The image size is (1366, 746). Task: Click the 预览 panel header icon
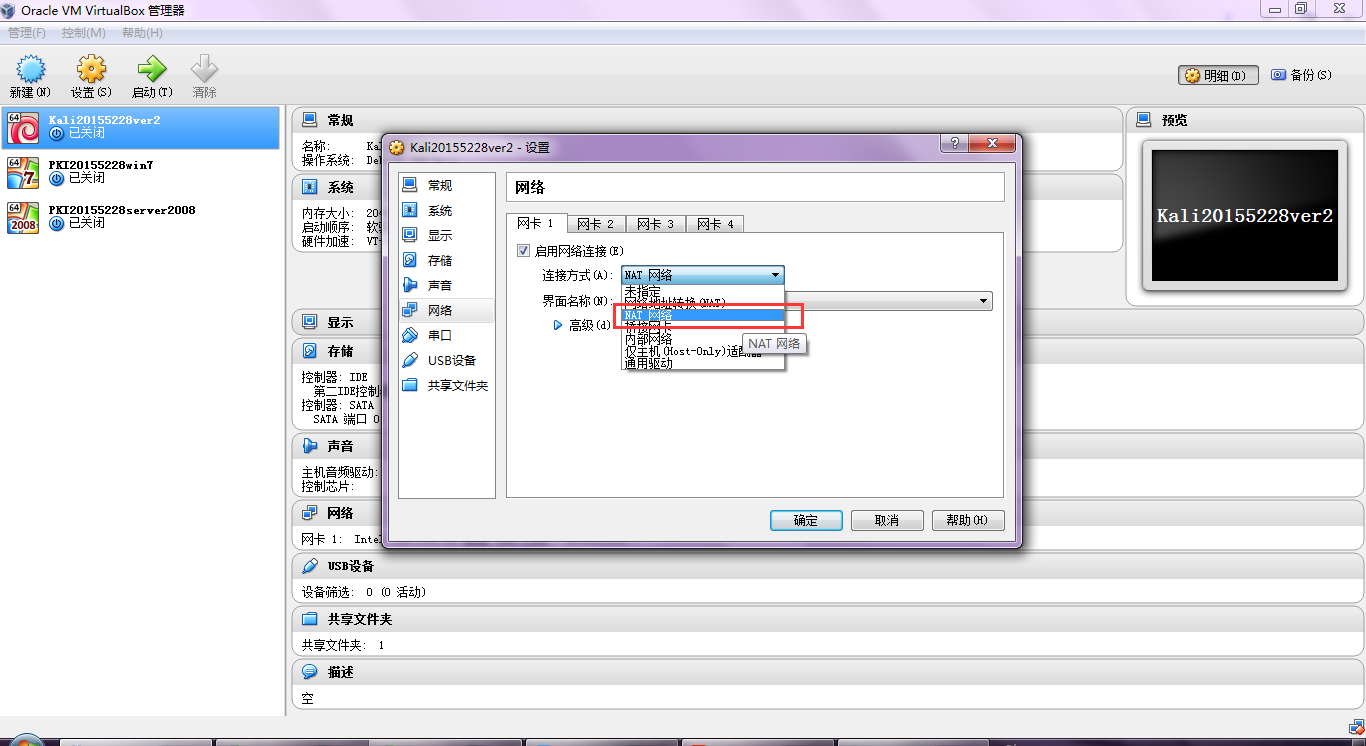(x=1144, y=120)
